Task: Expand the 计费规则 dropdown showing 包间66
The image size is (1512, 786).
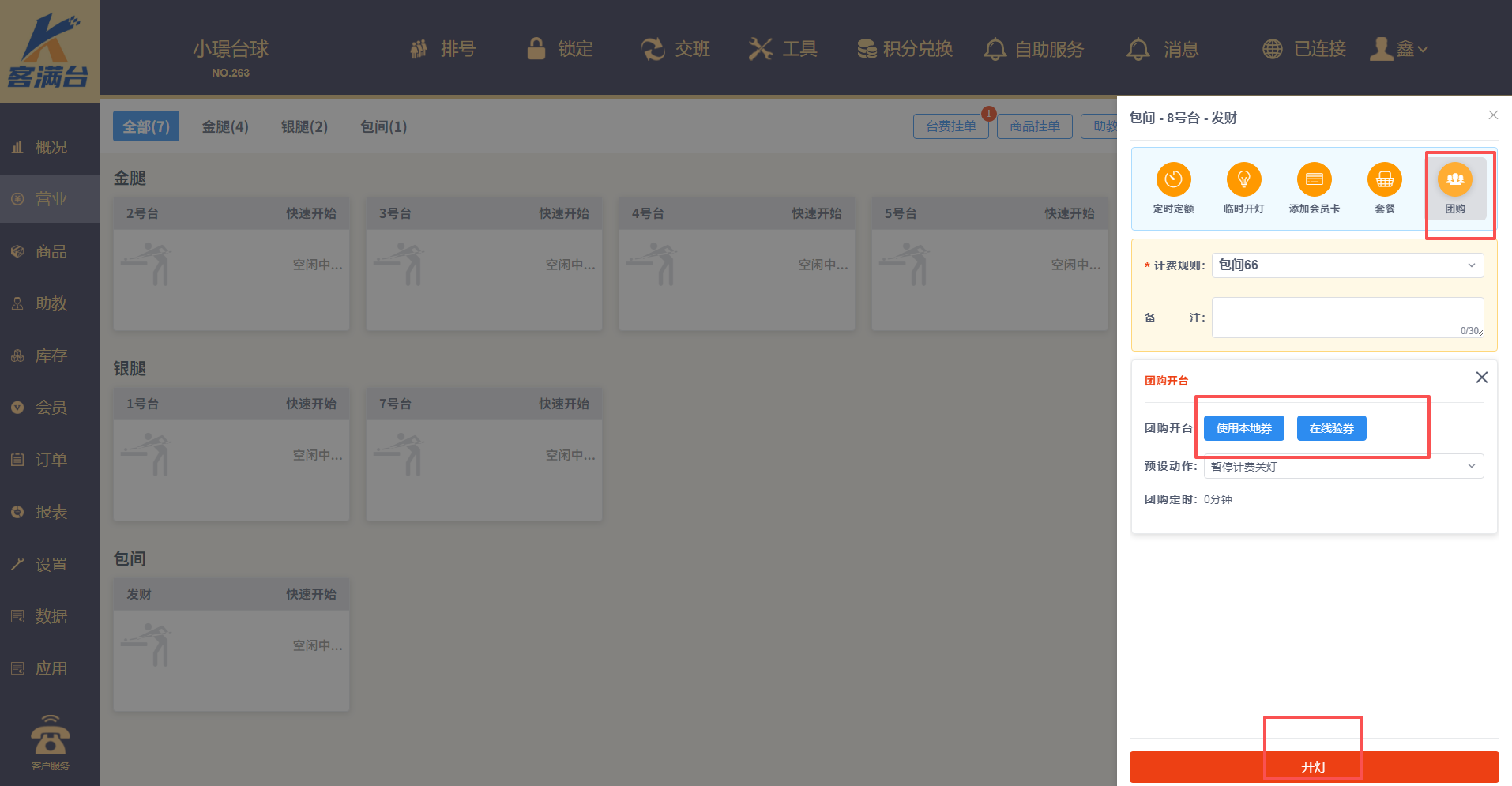Action: click(1347, 265)
